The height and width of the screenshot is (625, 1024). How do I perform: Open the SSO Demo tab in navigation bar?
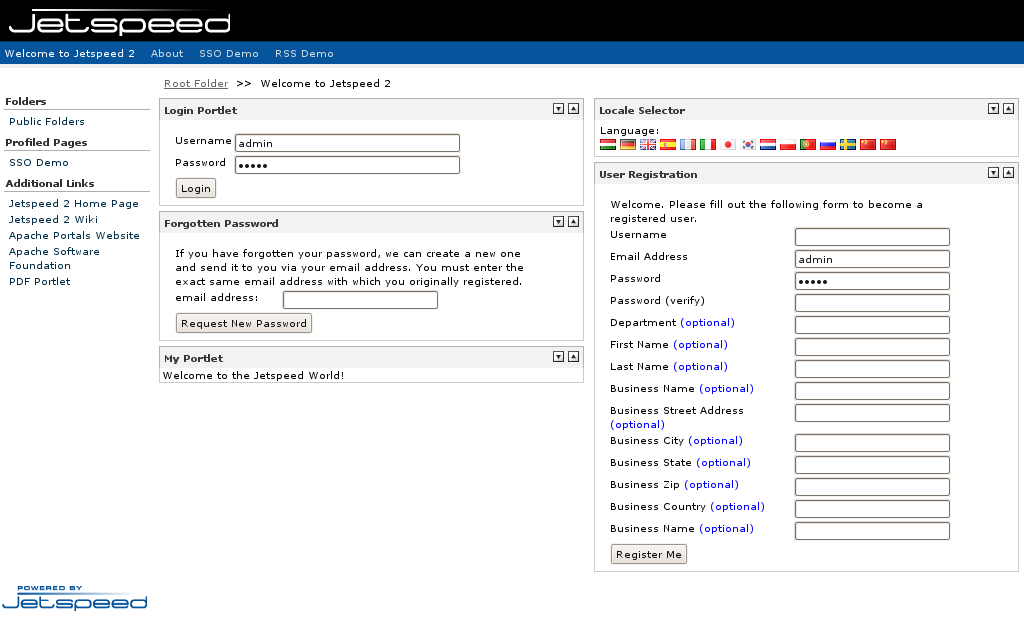(229, 54)
